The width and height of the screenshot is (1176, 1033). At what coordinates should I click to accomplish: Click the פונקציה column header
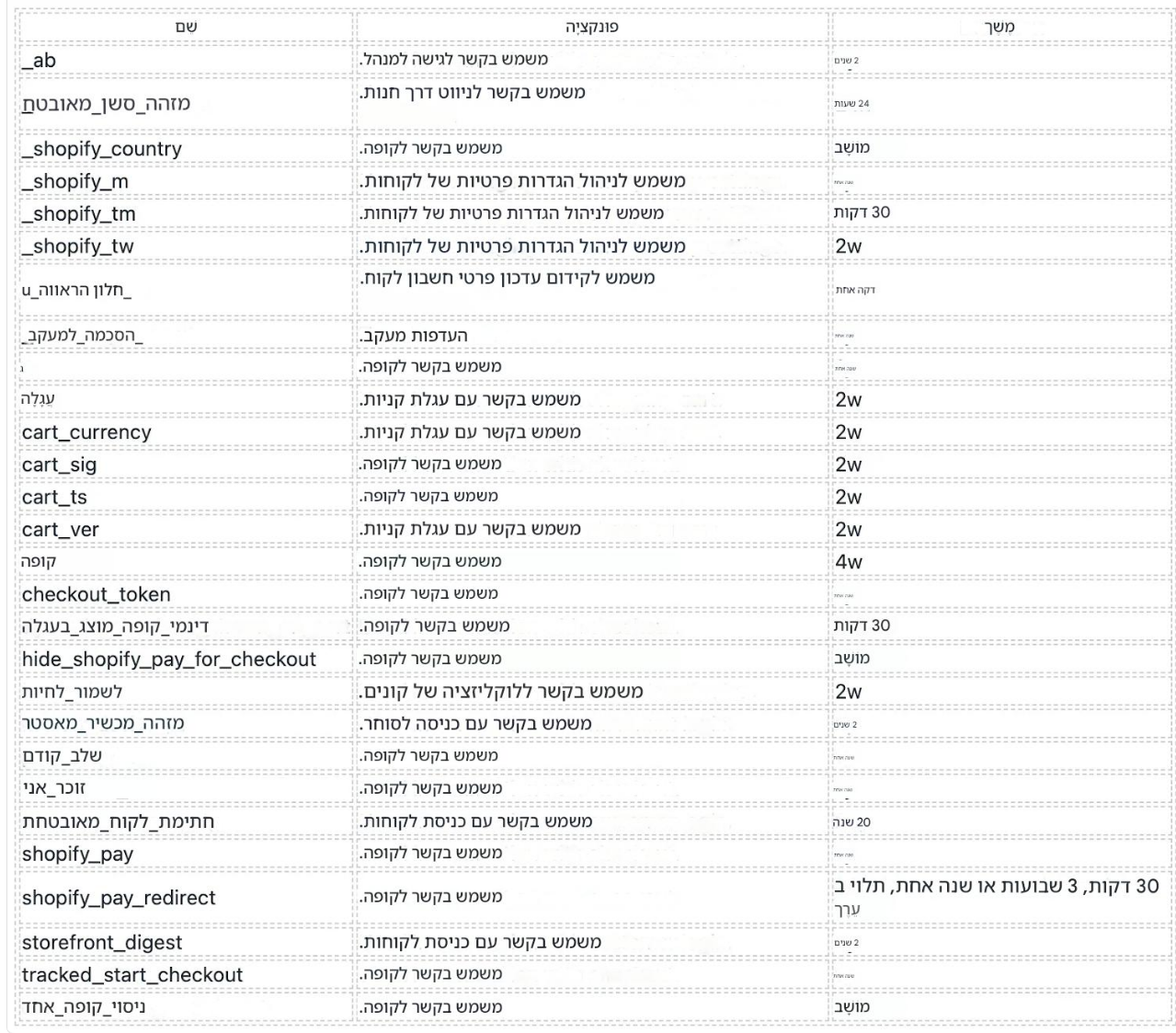coord(591,27)
